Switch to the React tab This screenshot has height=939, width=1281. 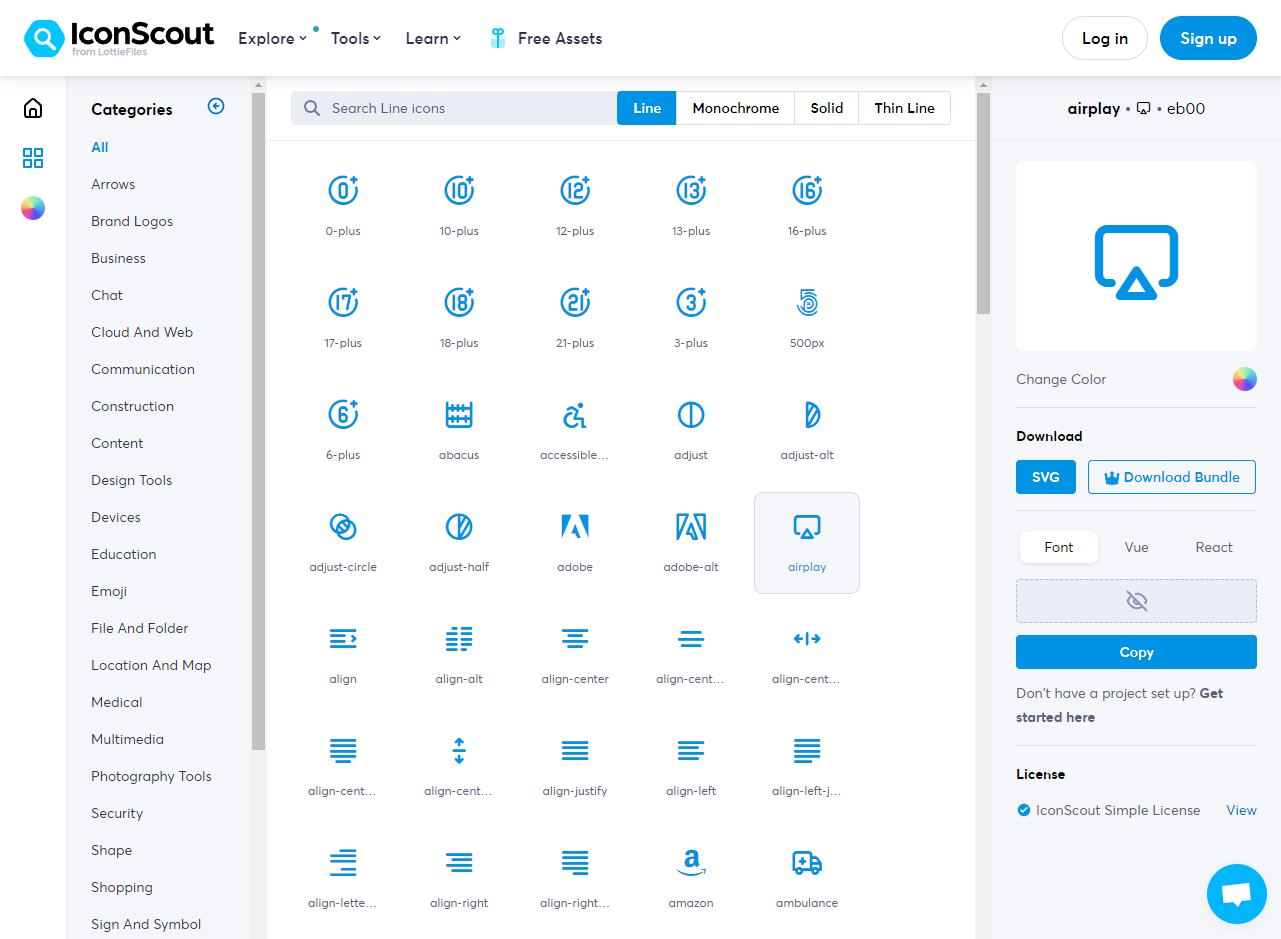(x=1213, y=547)
